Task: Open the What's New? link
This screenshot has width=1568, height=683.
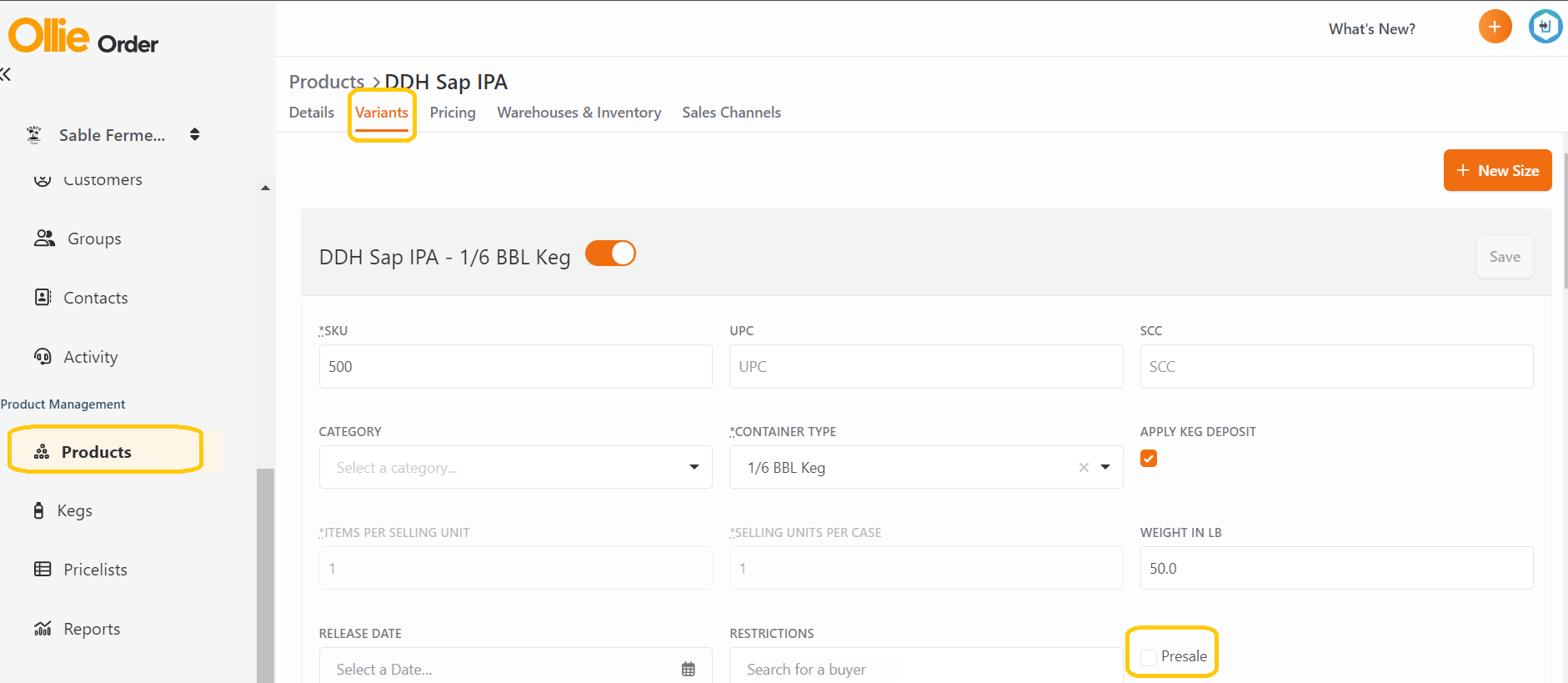Action: [x=1372, y=29]
